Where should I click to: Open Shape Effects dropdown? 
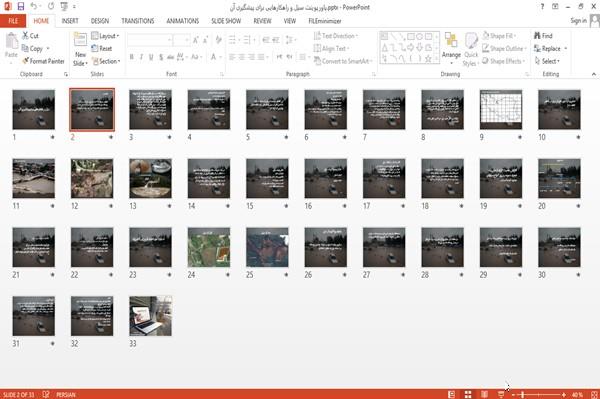pos(504,61)
